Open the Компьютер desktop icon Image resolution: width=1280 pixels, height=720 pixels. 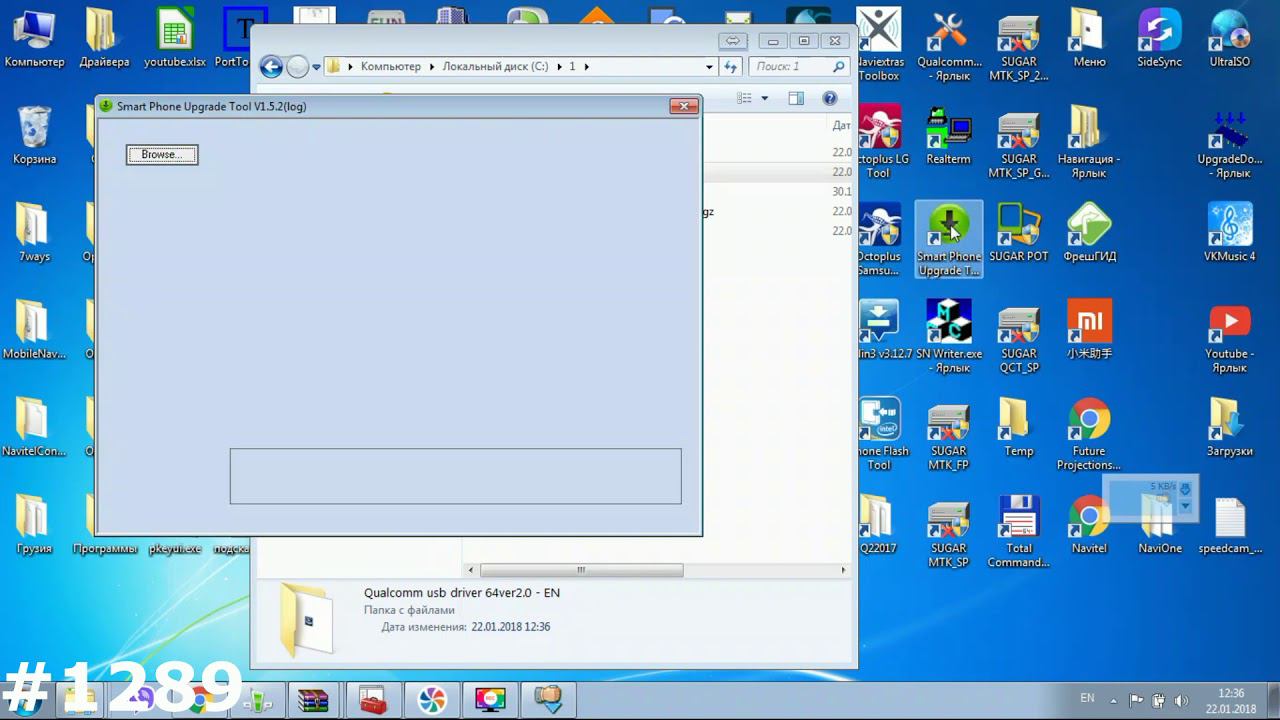pyautogui.click(x=34, y=38)
